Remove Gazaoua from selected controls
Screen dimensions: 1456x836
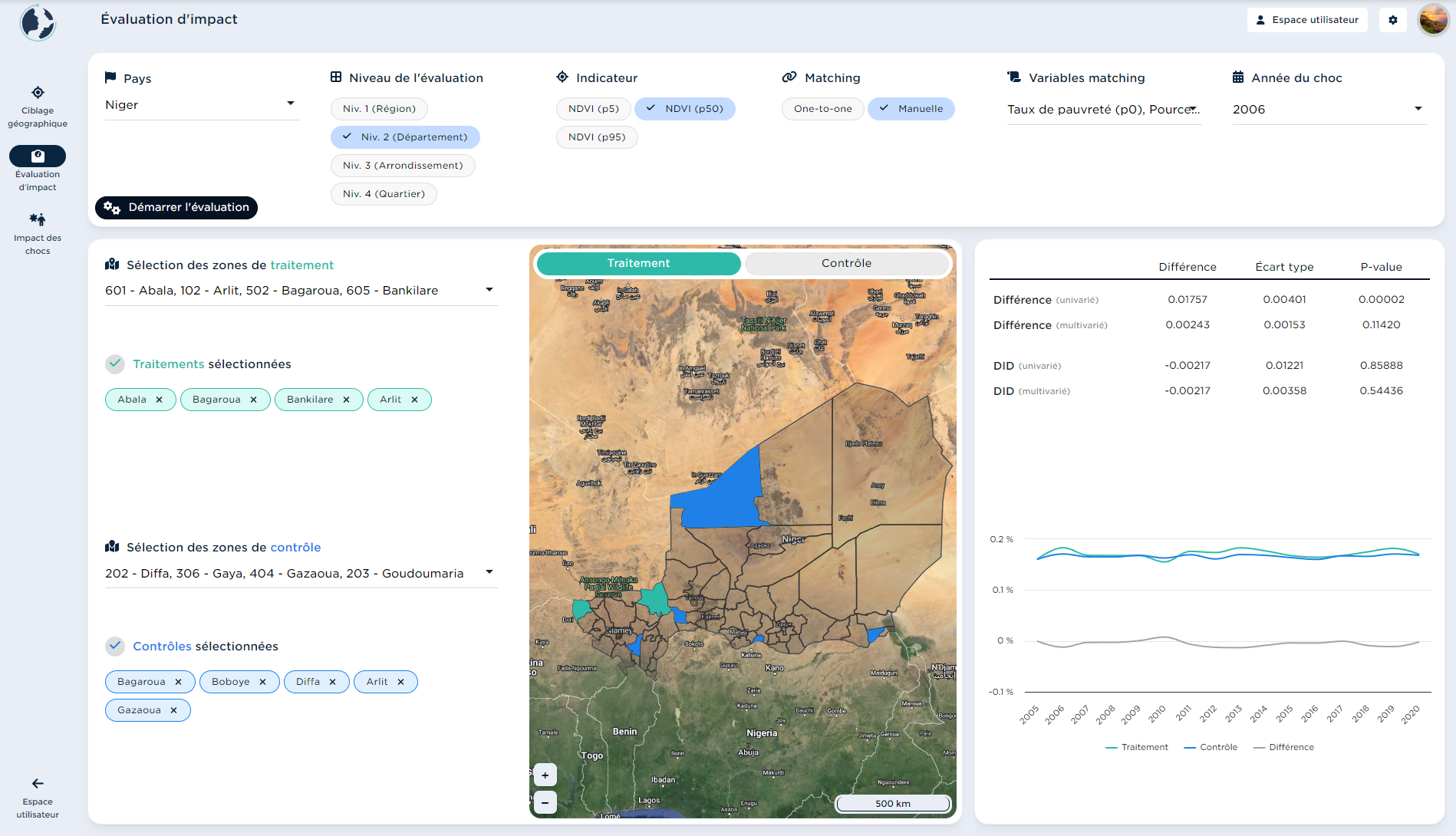174,710
